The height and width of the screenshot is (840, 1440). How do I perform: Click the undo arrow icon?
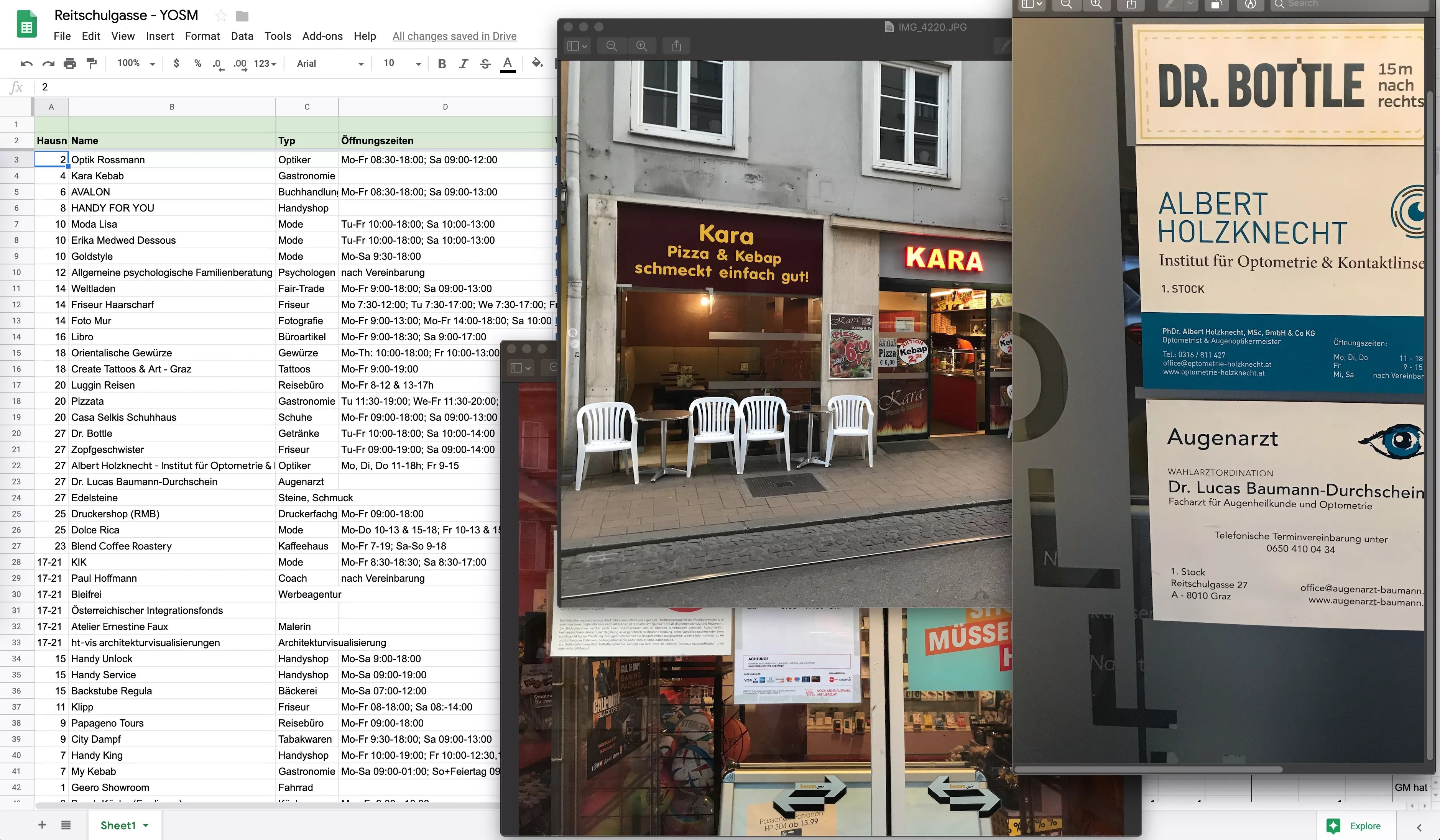pyautogui.click(x=26, y=63)
